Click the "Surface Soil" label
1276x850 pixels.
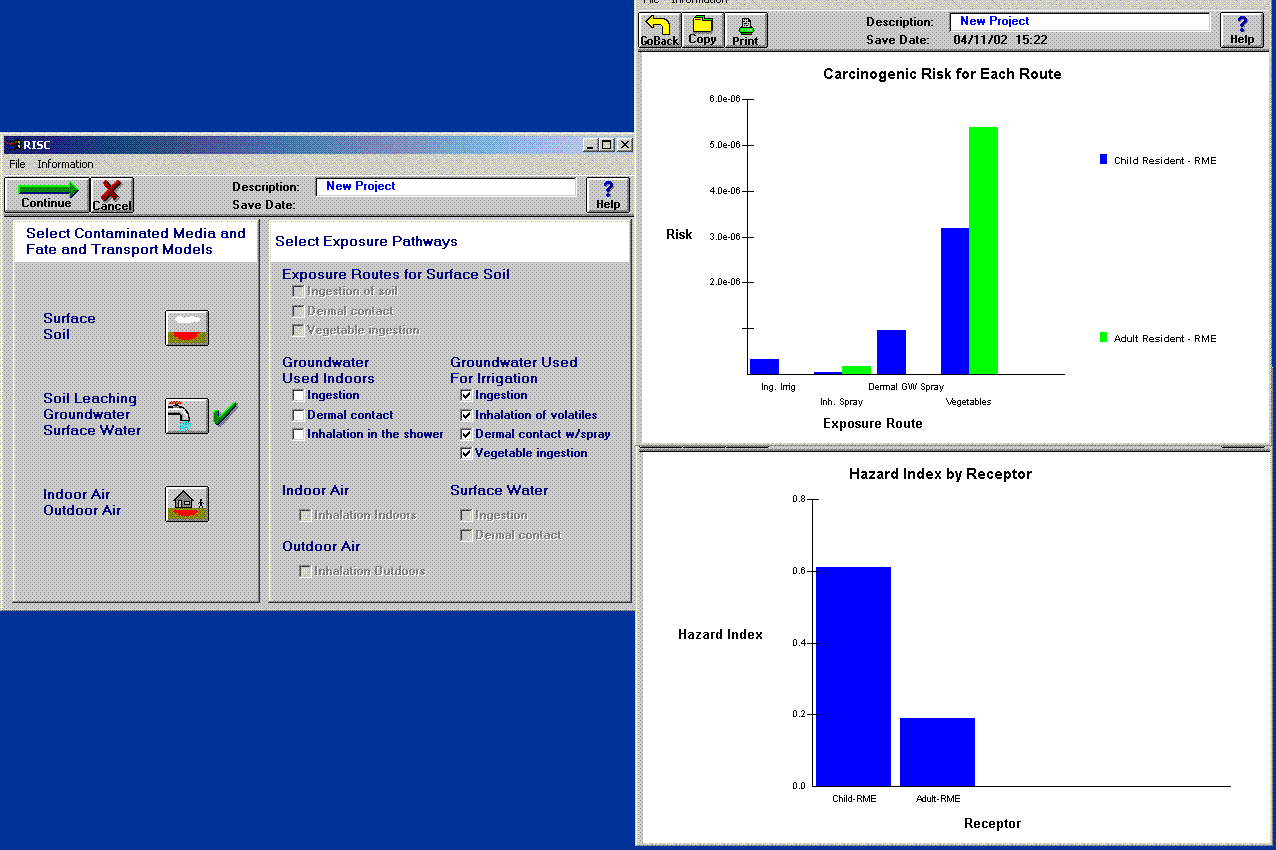[69, 326]
